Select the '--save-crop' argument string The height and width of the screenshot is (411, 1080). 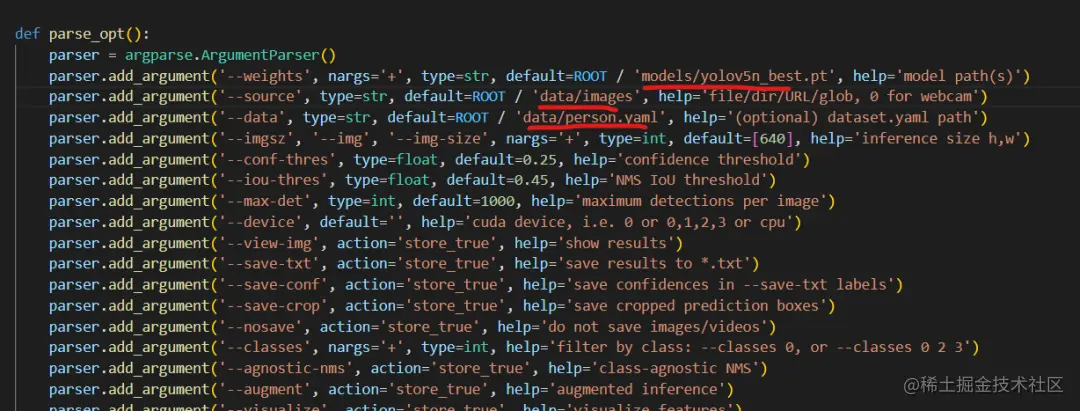[274, 306]
